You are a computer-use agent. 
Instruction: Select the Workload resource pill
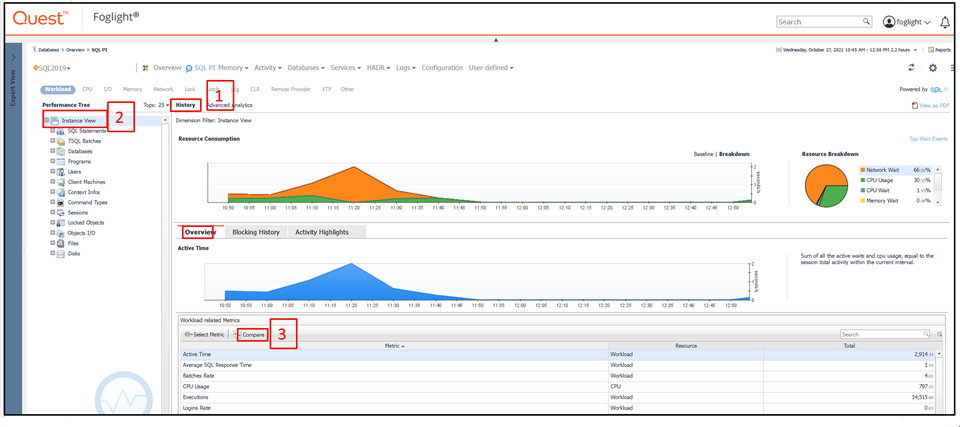58,89
